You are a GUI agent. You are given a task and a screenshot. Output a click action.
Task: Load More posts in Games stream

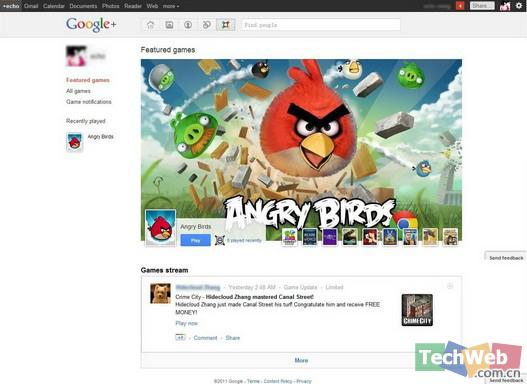coord(301,360)
